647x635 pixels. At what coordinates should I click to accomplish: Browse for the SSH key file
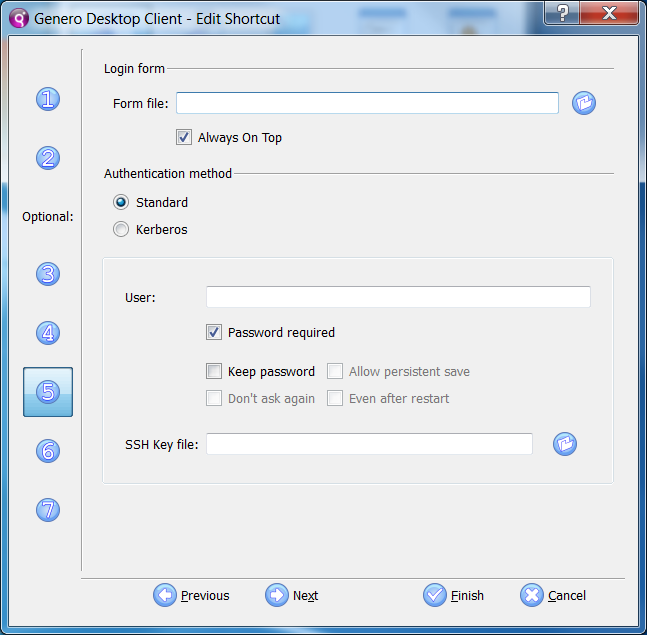(565, 444)
